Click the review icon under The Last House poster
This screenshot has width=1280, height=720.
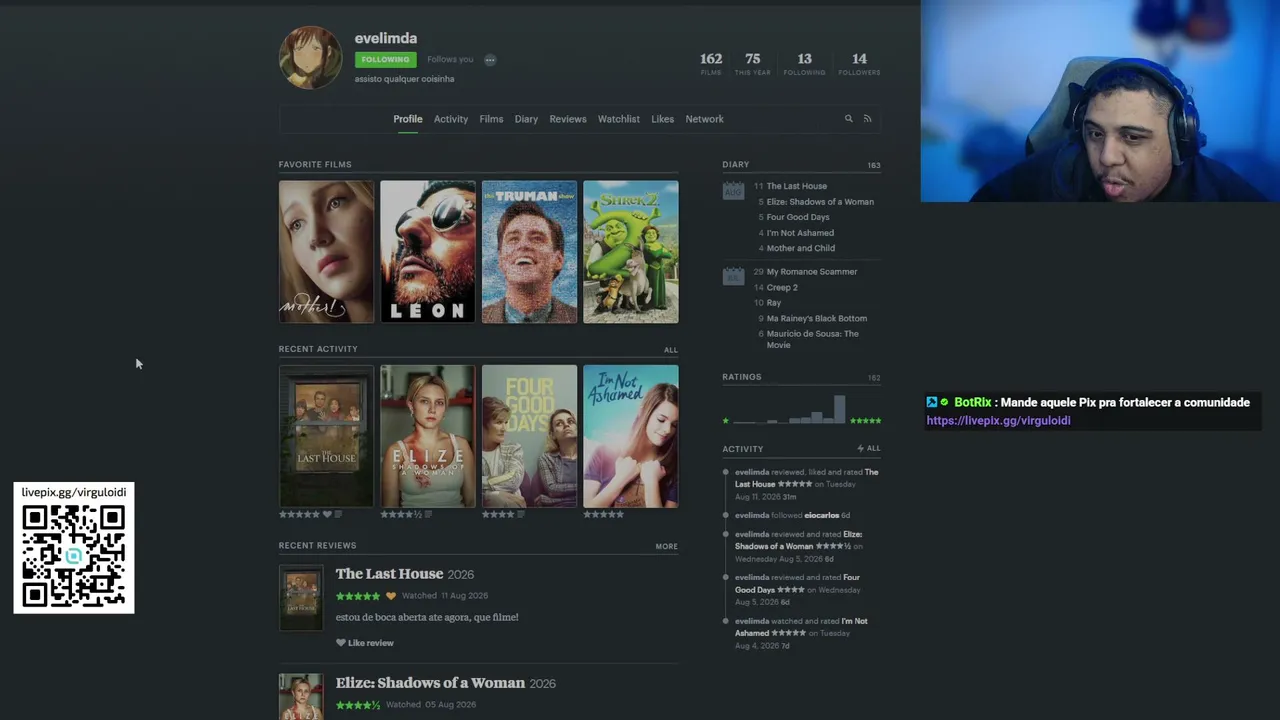coord(338,515)
